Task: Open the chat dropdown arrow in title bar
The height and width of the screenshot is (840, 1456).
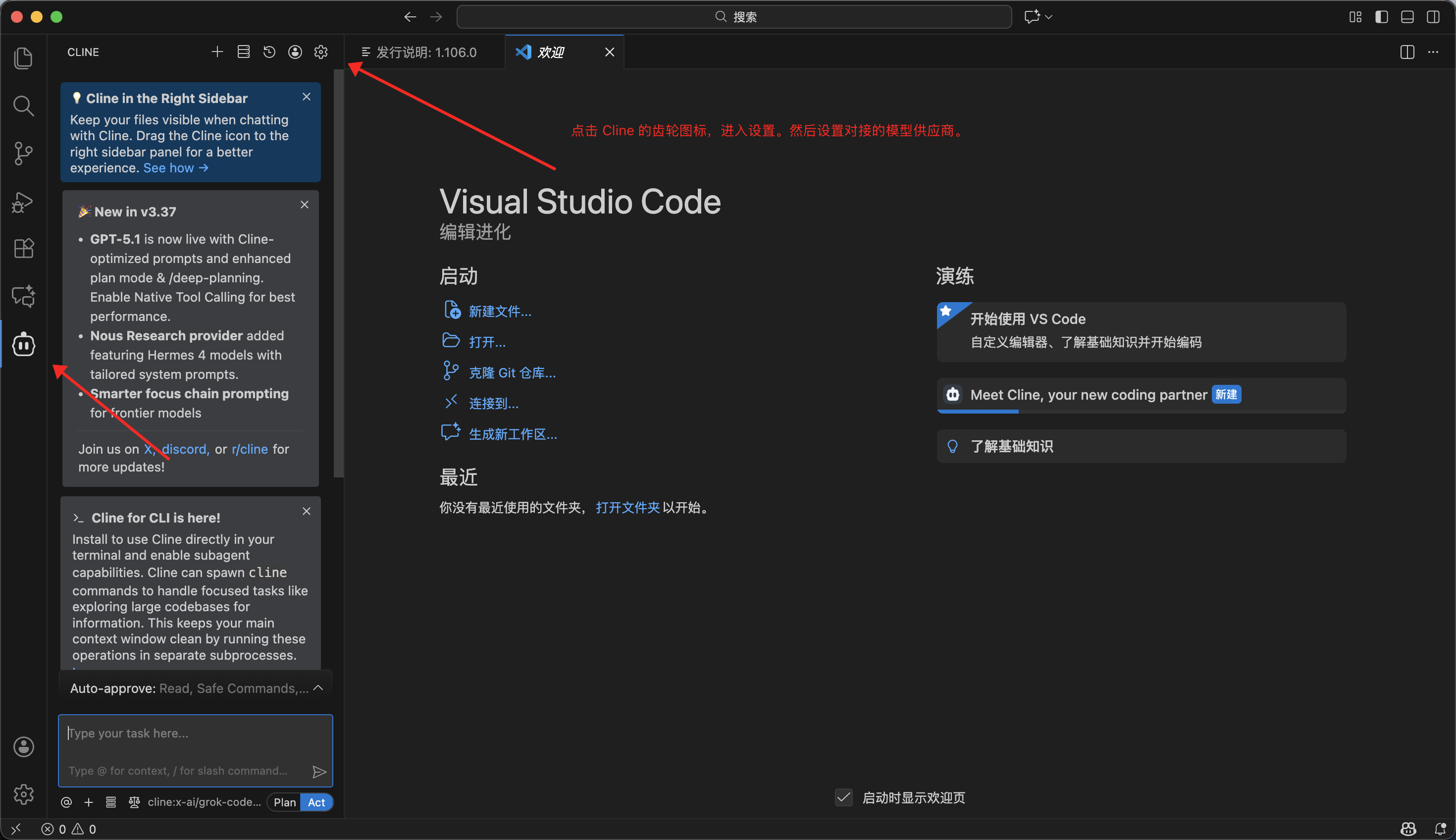Action: click(x=1049, y=17)
